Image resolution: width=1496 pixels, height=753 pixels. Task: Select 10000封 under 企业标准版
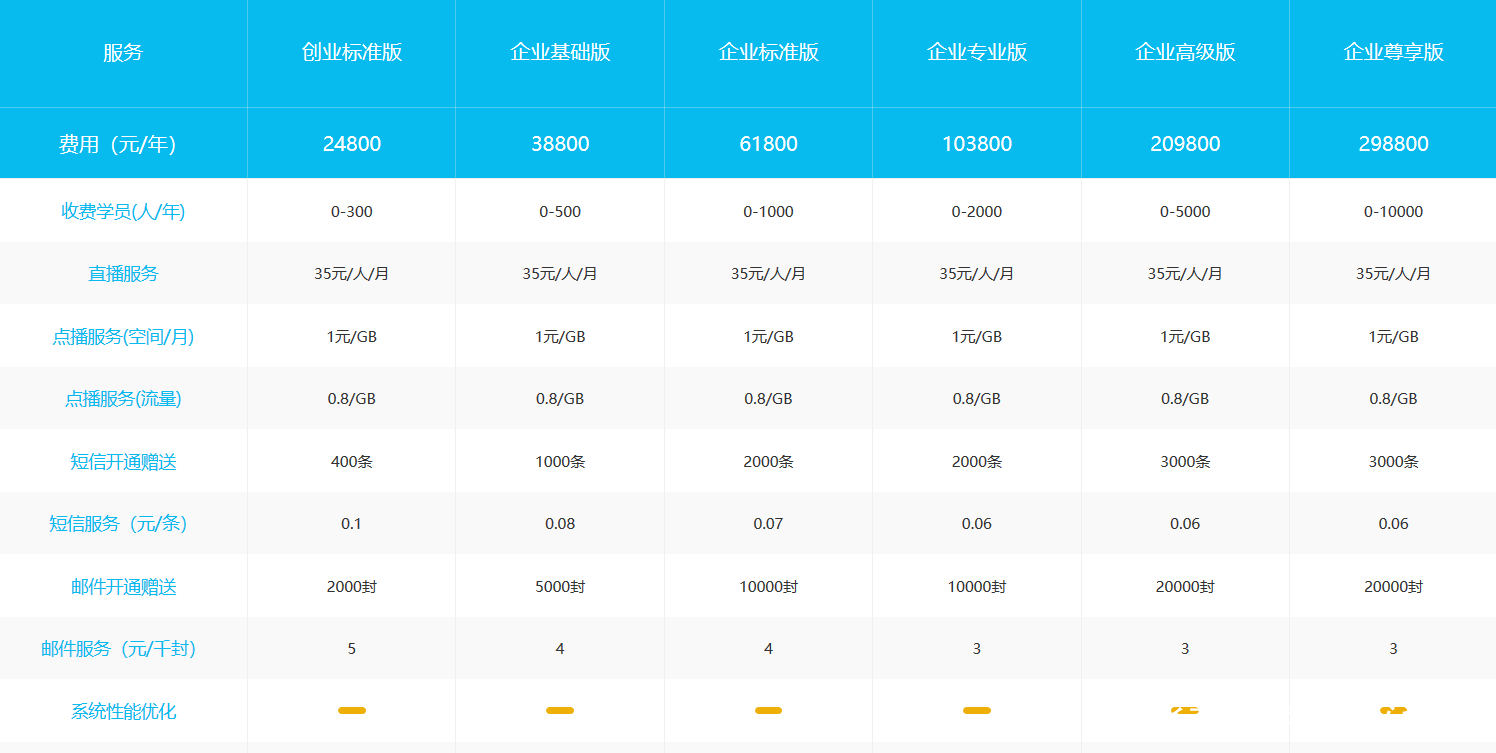[x=768, y=587]
